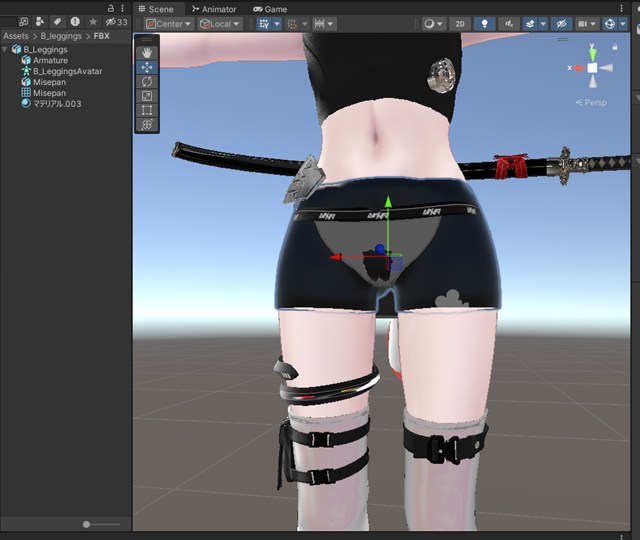Screen dimensions: 640x540
Task: Select the Move tool
Action: coord(147,67)
